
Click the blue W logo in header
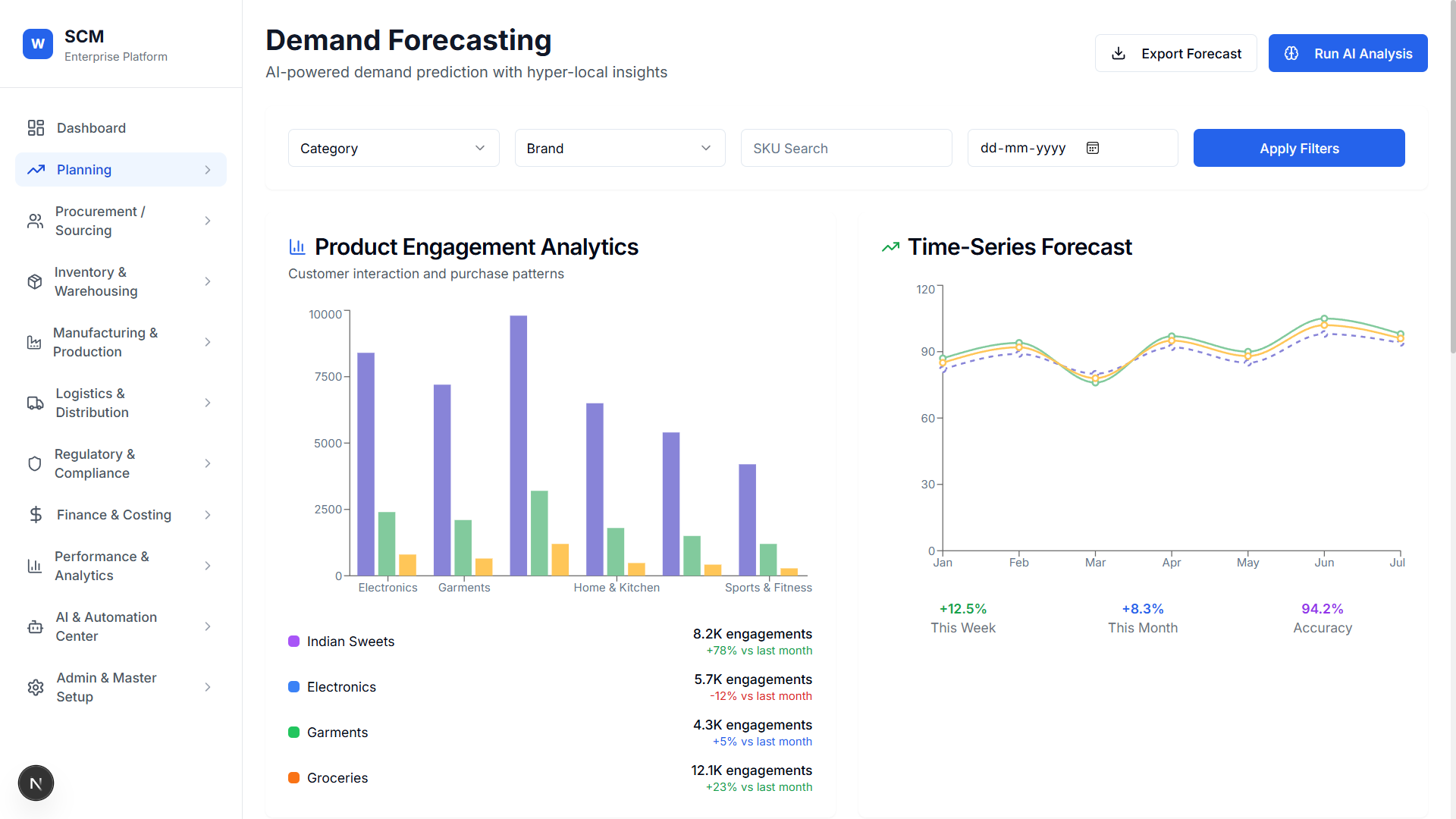click(x=38, y=44)
